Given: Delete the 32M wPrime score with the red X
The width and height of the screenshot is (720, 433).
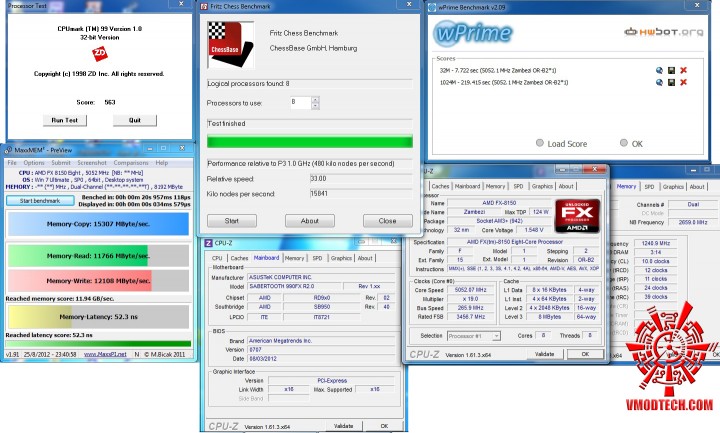Looking at the screenshot, I should point(683,70).
